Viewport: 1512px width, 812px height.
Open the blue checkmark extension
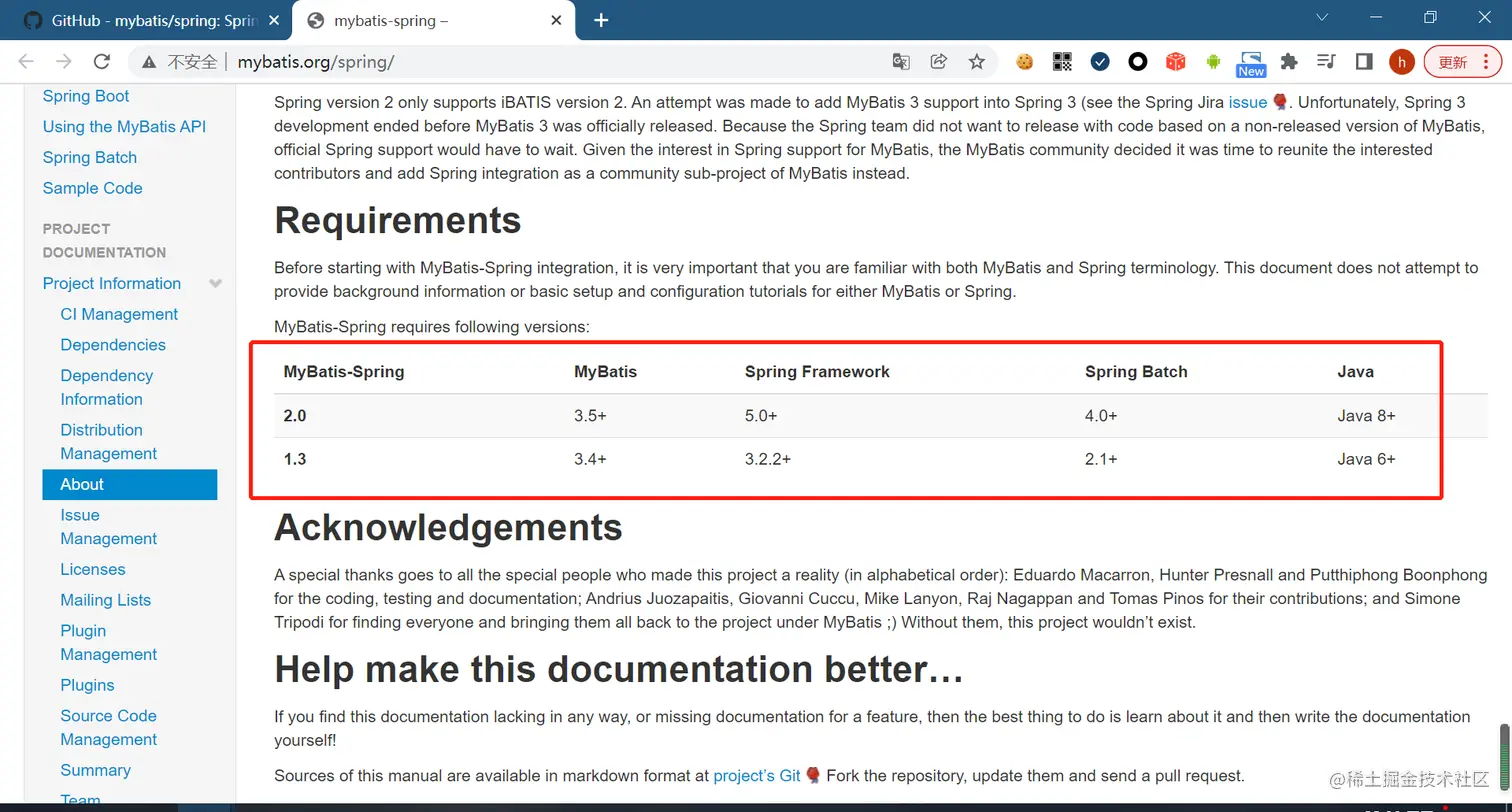(x=1100, y=62)
